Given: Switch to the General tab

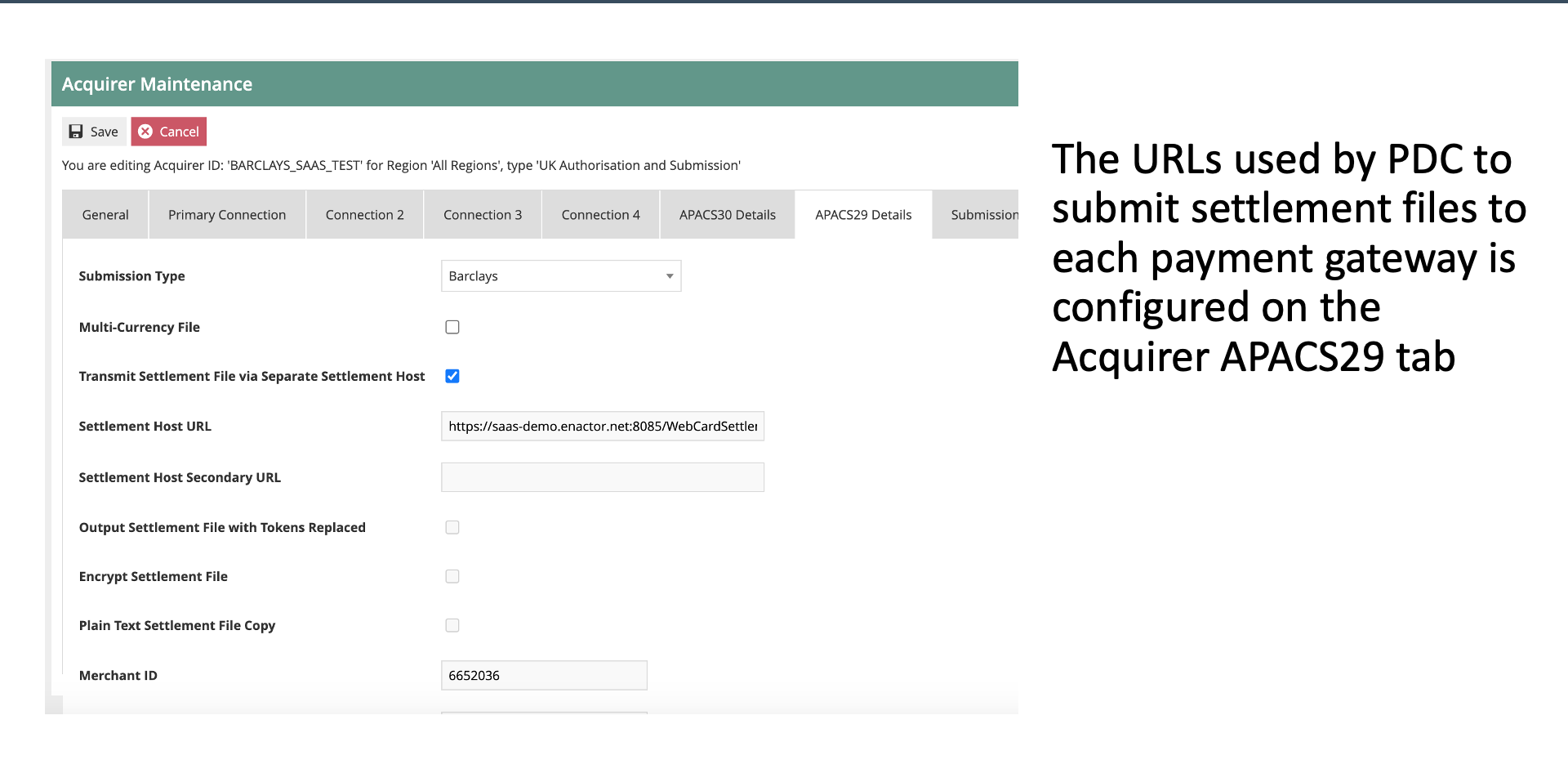Looking at the screenshot, I should pyautogui.click(x=105, y=214).
